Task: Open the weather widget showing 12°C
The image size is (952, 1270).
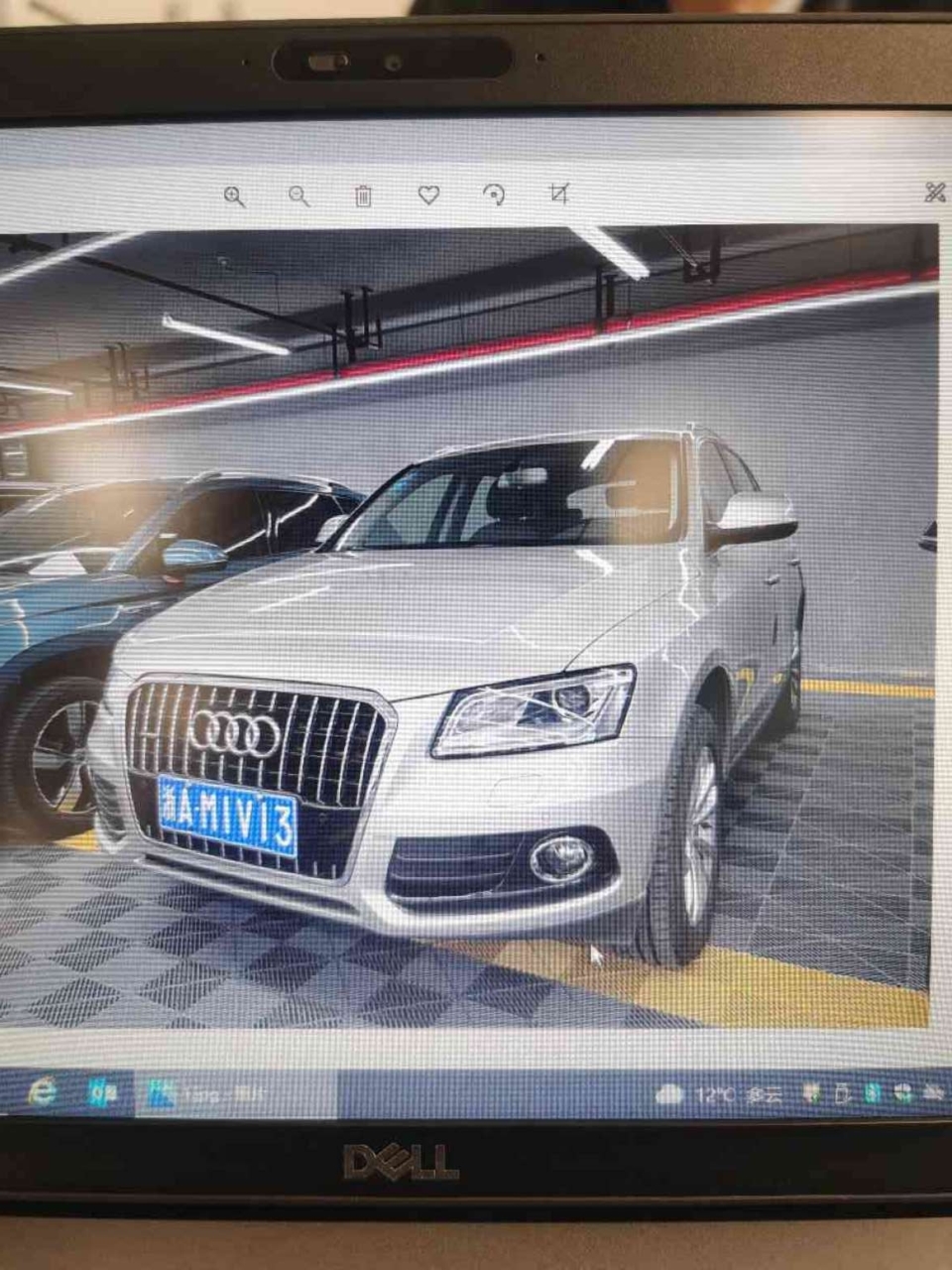Action: [720, 1095]
